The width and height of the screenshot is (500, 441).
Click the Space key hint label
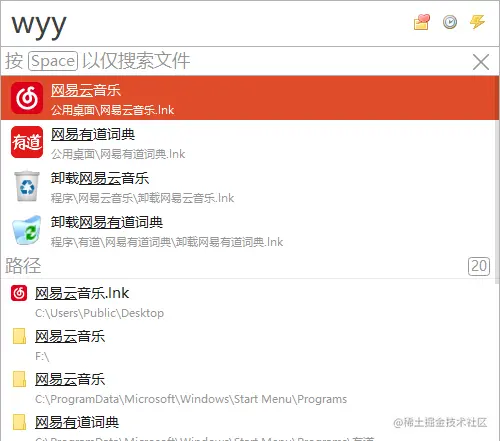[x=53, y=61]
